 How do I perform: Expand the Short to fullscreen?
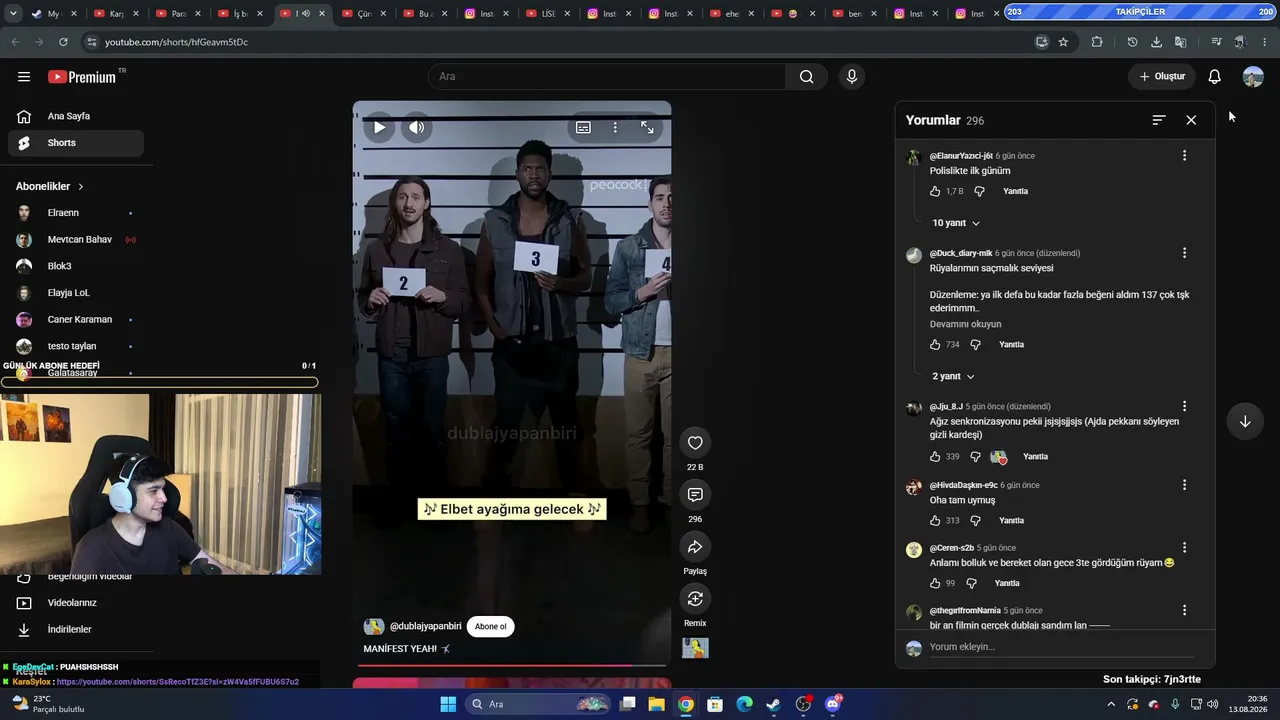pyautogui.click(x=647, y=127)
